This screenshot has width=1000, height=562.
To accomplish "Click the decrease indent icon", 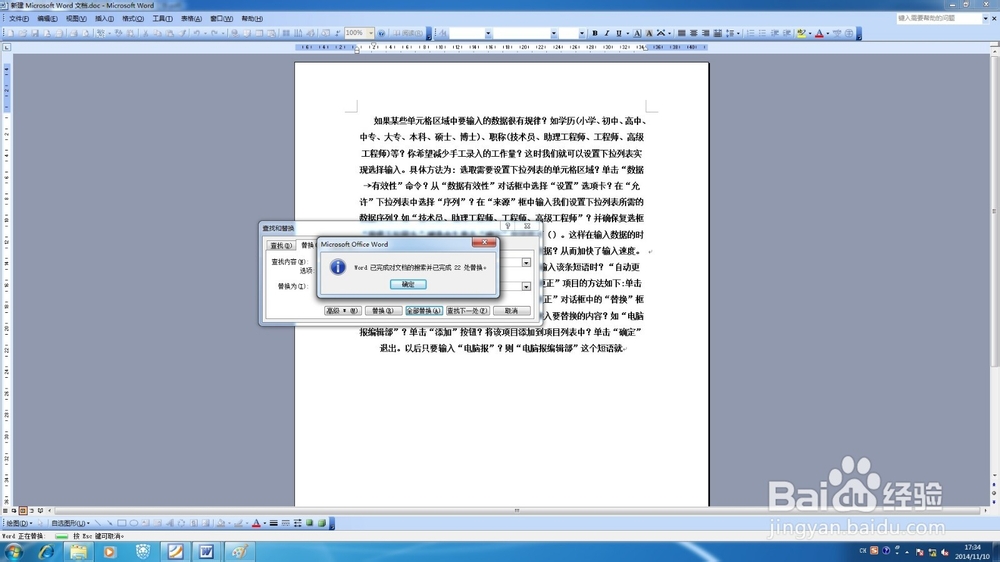I will tap(775, 33).
